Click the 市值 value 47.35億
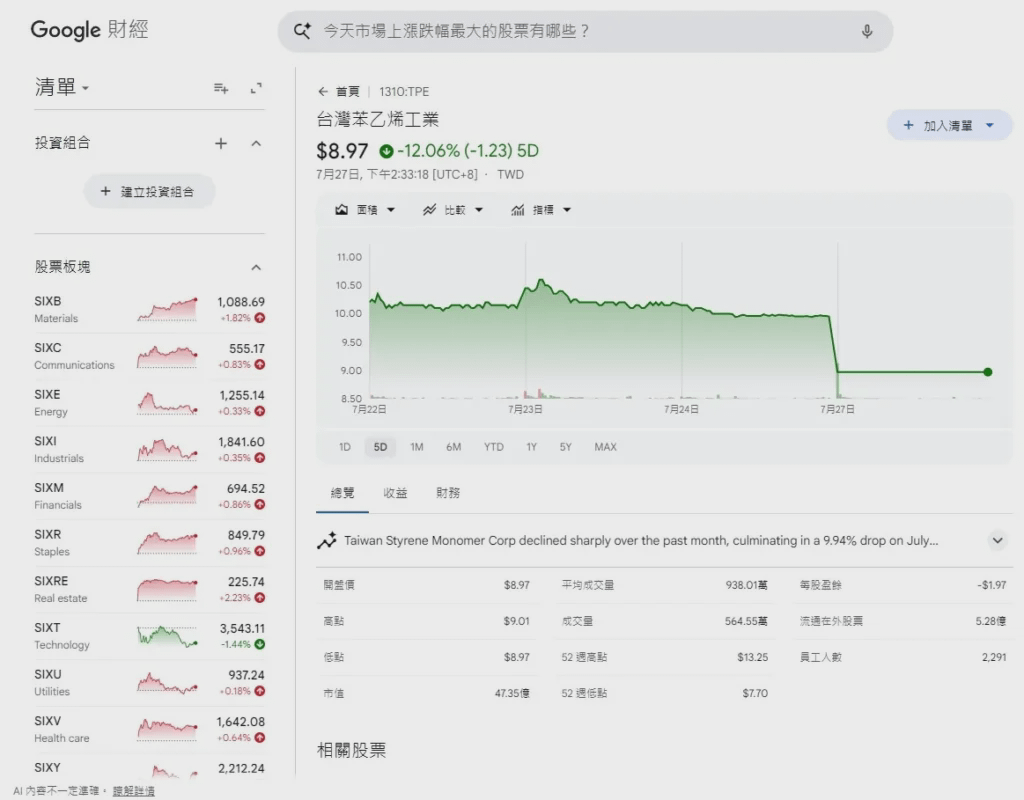This screenshot has width=1024, height=800. point(512,693)
